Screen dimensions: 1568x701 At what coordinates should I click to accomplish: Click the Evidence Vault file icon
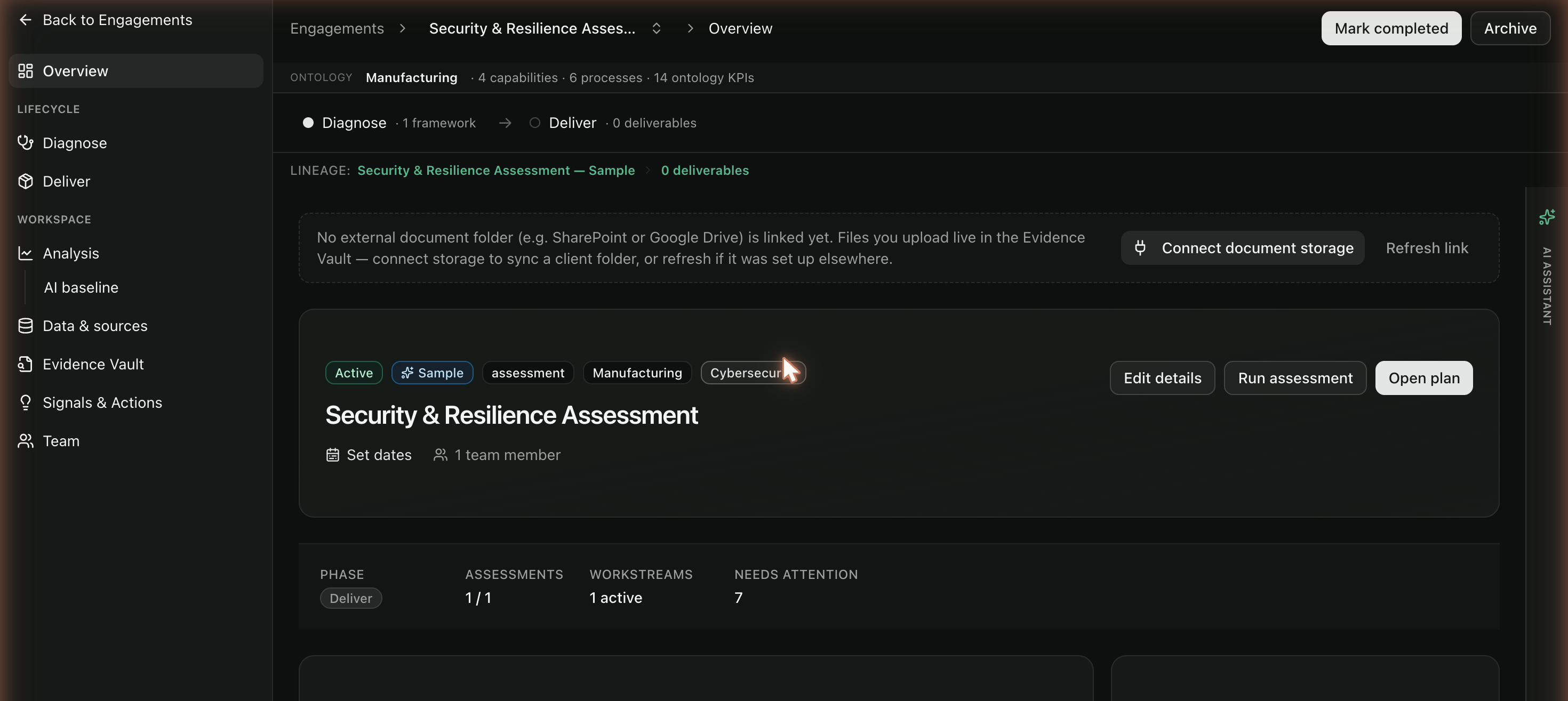click(25, 364)
